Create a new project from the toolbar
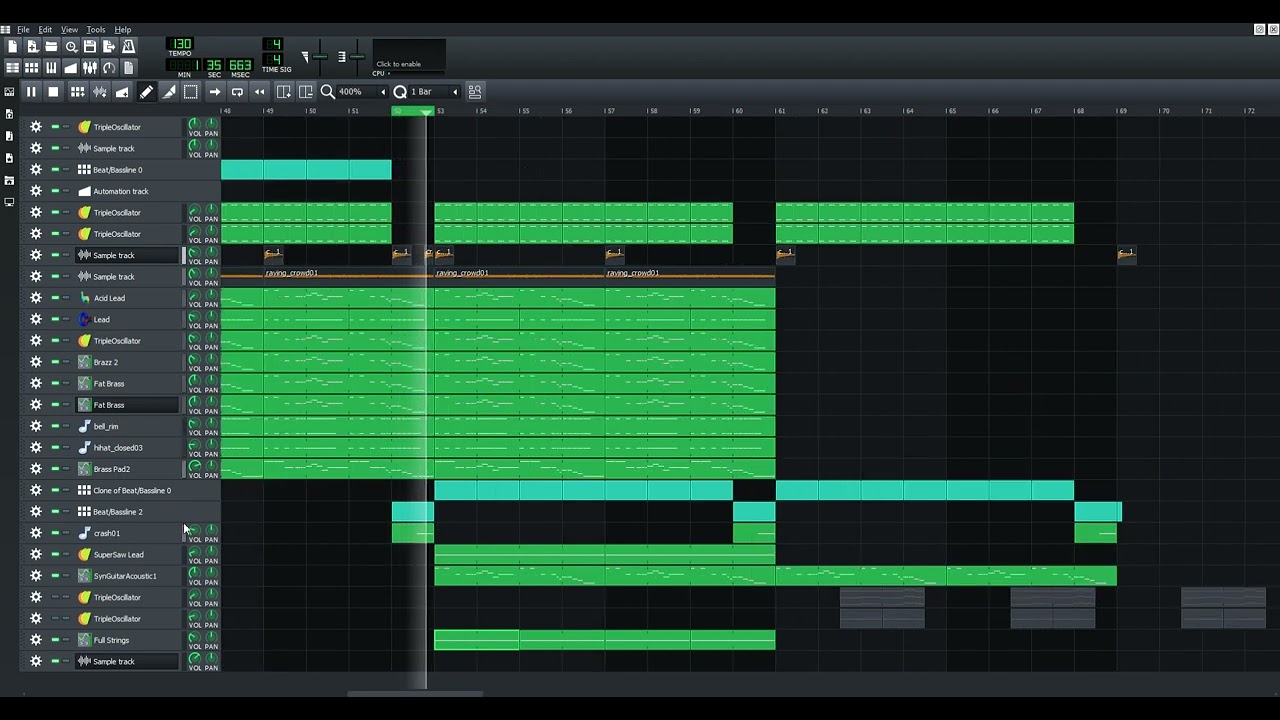This screenshot has width=1280, height=720. click(12, 46)
